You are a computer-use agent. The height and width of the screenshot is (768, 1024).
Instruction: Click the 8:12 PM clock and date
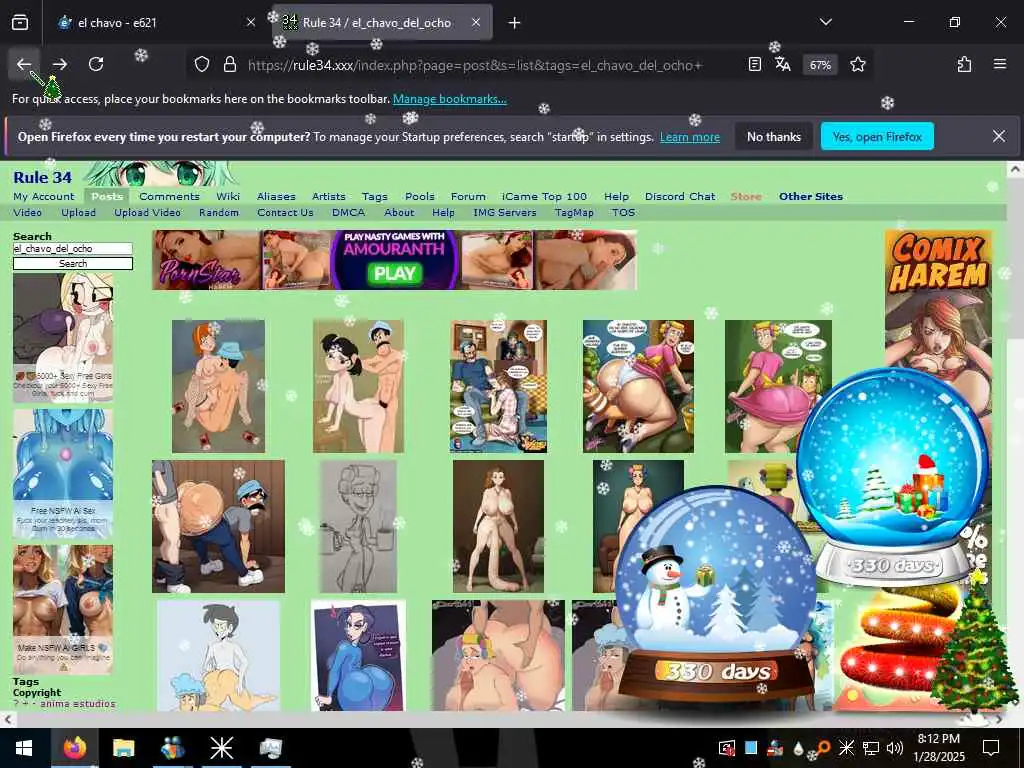pyautogui.click(x=938, y=748)
